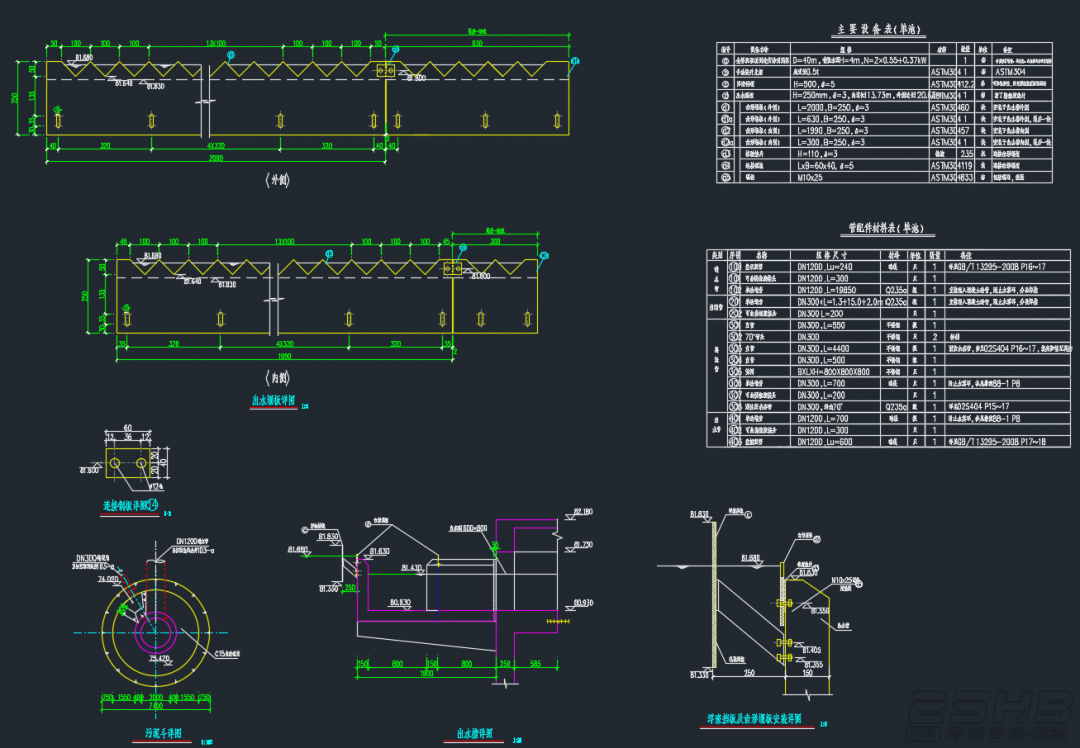Select the 81.730 elevation mark
Viewport: 1080px width, 748px height.
583,545
